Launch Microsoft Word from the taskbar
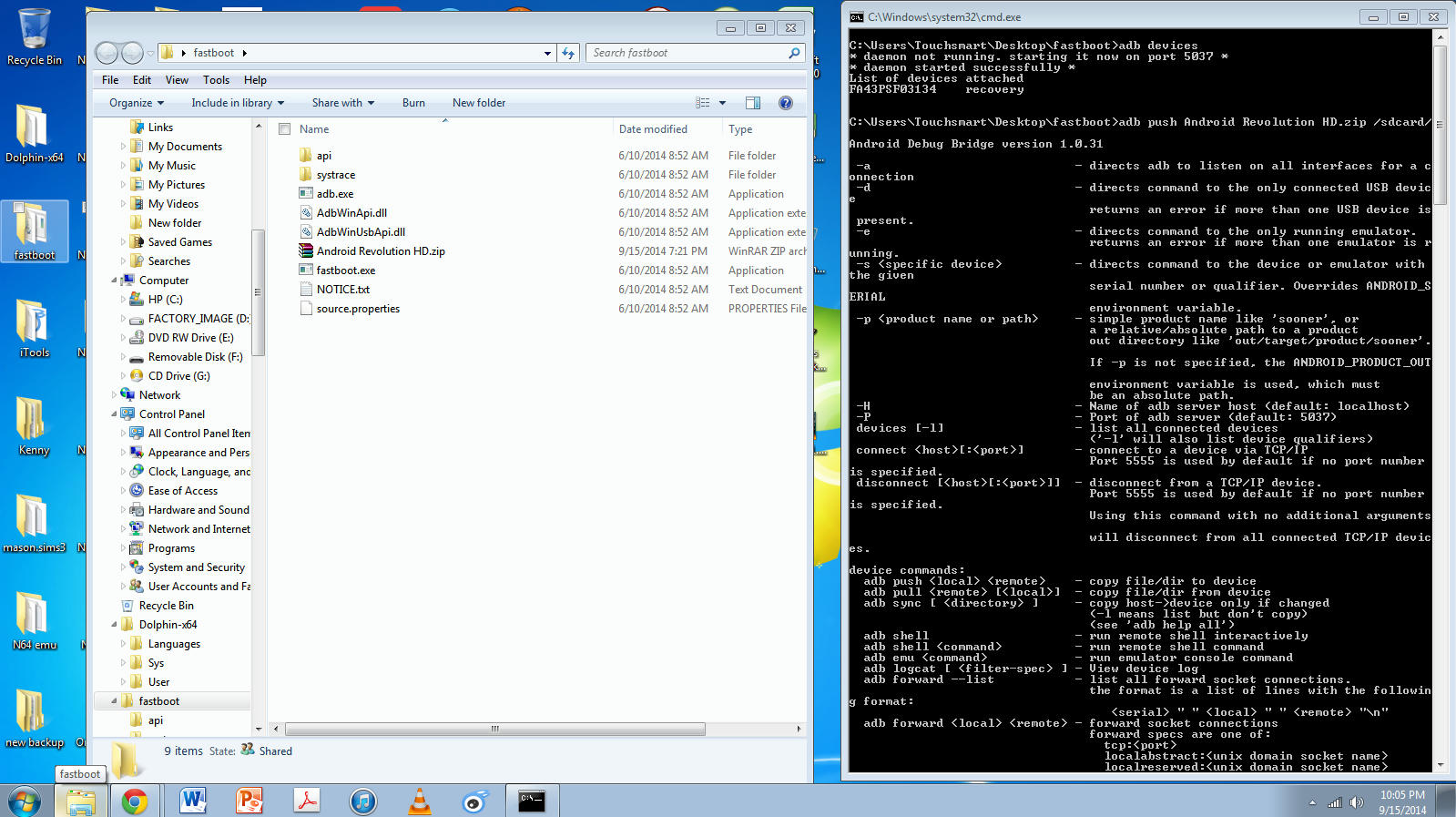 (192, 802)
